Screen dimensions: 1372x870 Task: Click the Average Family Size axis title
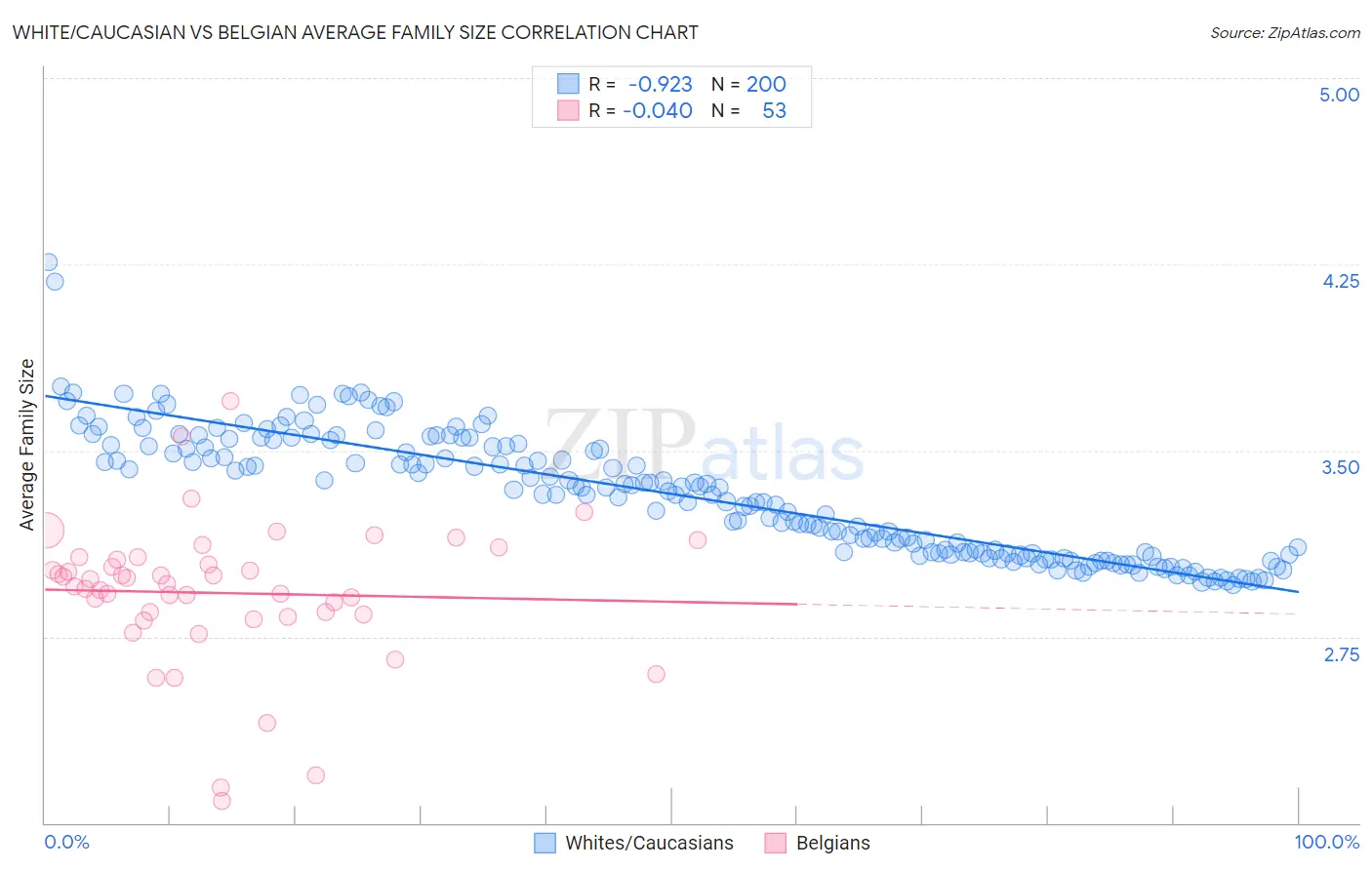point(27,445)
